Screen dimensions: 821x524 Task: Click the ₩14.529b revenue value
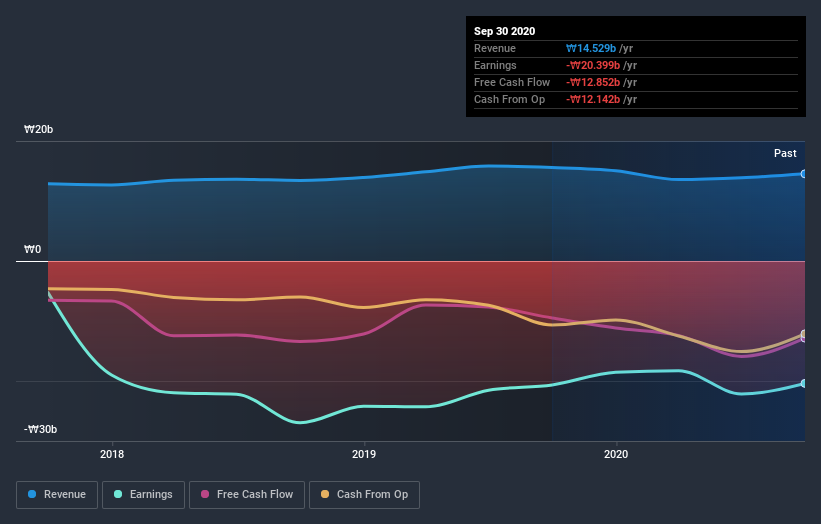(x=591, y=48)
